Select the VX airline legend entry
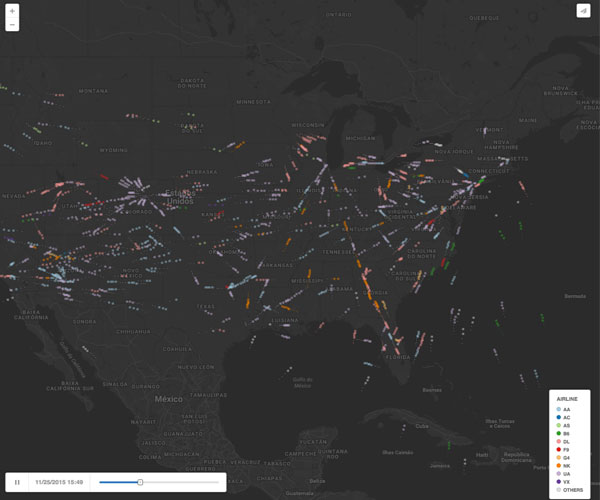The image size is (600, 500). pos(563,482)
